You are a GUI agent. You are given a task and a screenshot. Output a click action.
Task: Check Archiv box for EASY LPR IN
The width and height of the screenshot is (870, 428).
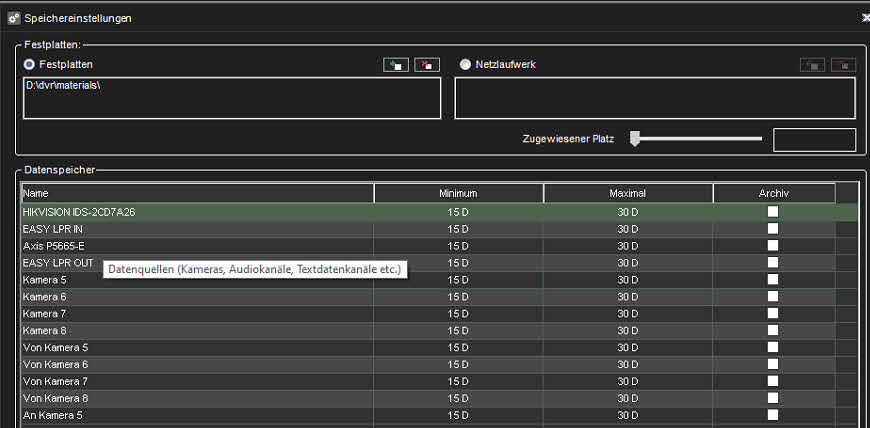pyautogui.click(x=773, y=229)
